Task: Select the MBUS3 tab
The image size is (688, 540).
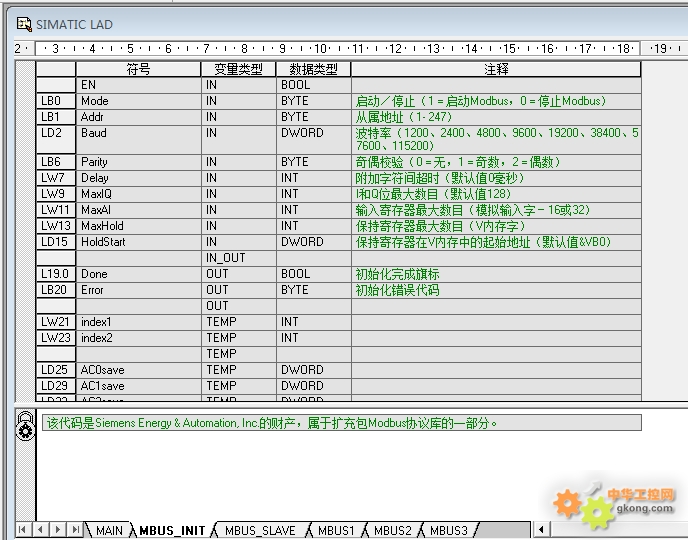Action: point(448,530)
